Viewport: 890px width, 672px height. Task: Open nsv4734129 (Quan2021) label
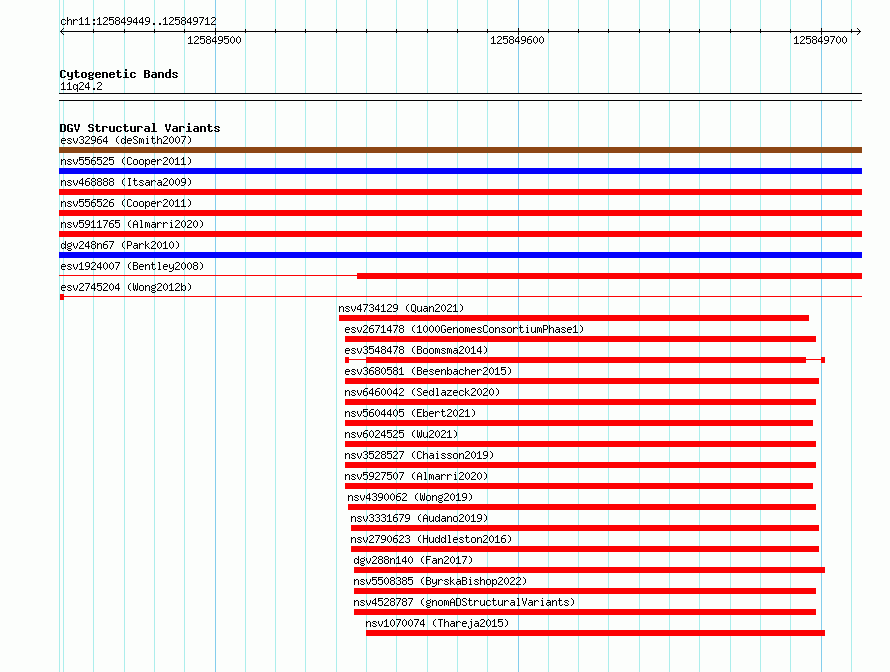pos(401,308)
